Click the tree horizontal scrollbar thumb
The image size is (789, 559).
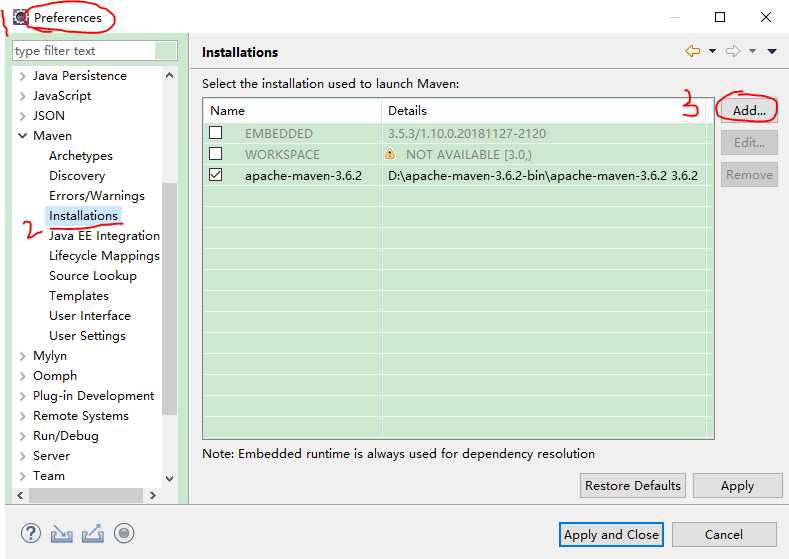coord(86,495)
